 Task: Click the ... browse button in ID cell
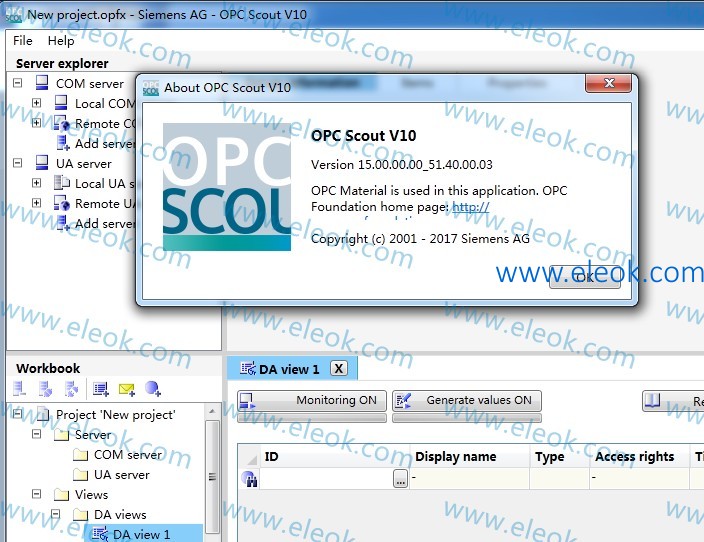[400, 479]
